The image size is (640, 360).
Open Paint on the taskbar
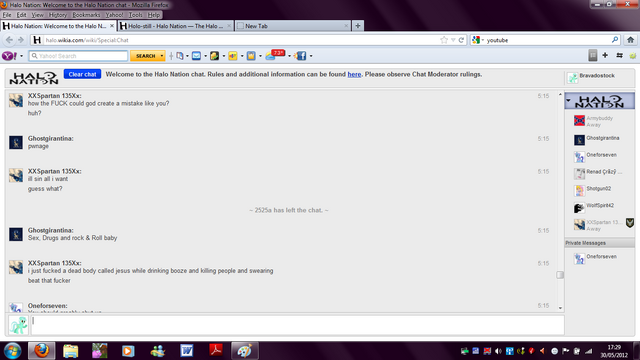click(x=244, y=351)
